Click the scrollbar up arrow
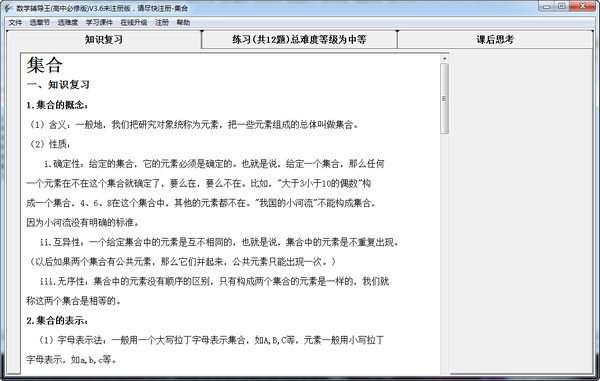The image size is (600, 381). coord(444,59)
